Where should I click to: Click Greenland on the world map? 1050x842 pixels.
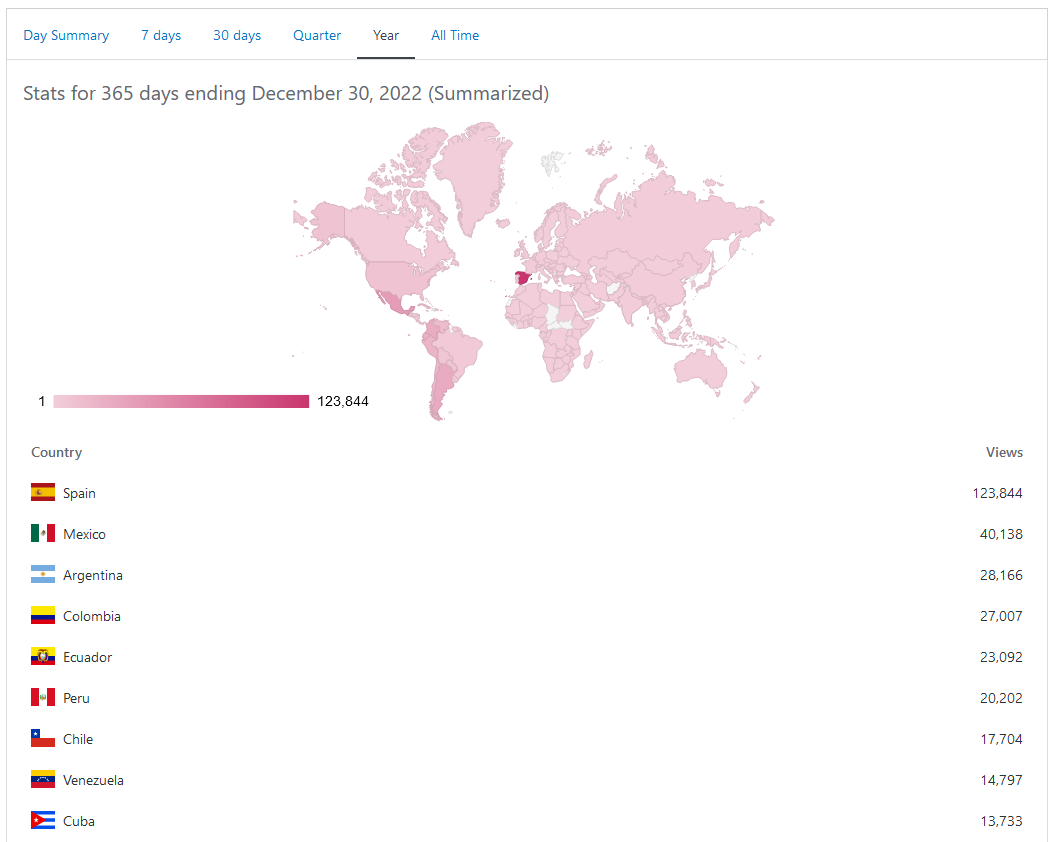[x=473, y=176]
